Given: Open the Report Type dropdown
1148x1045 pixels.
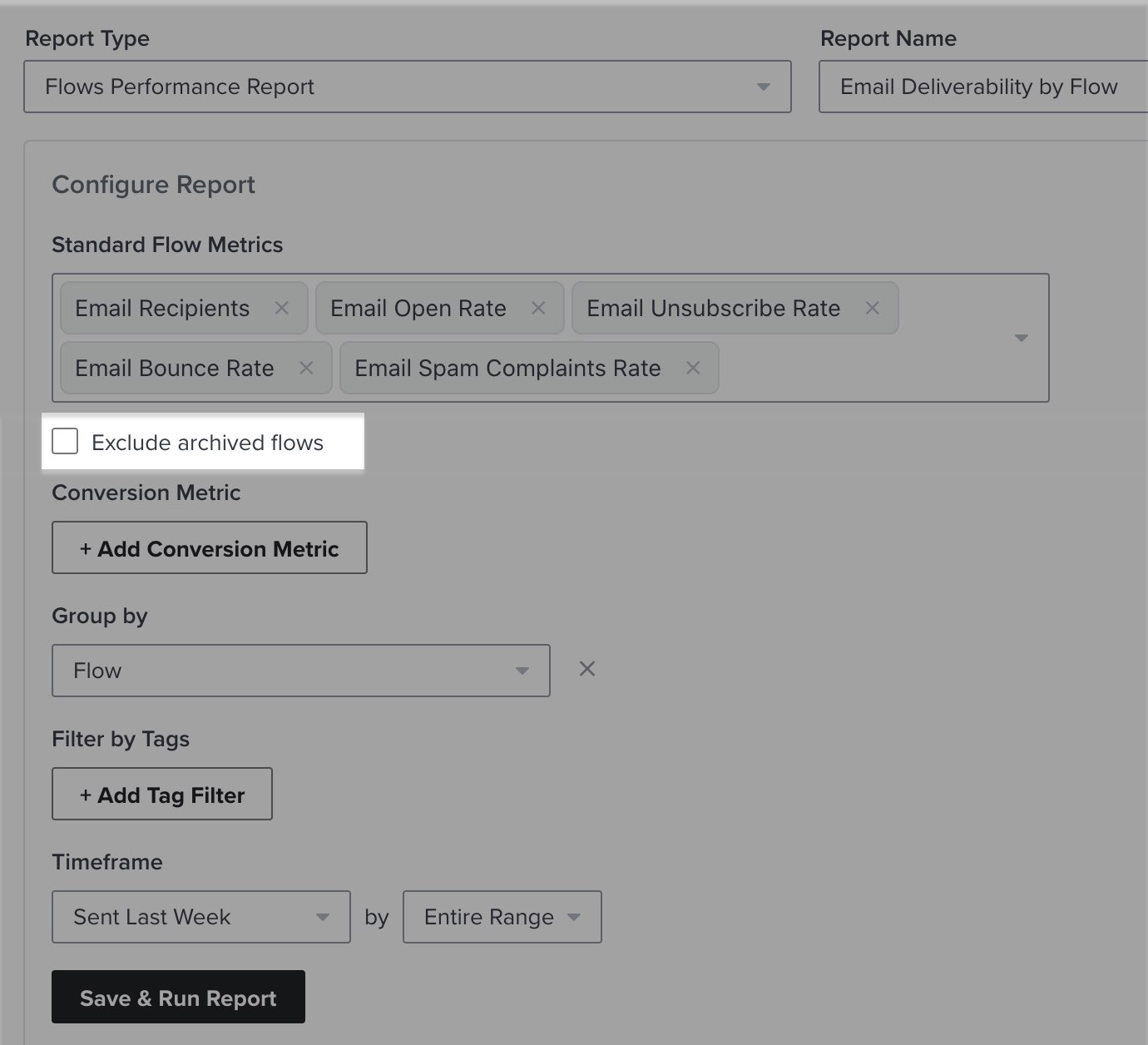Looking at the screenshot, I should 762,86.
